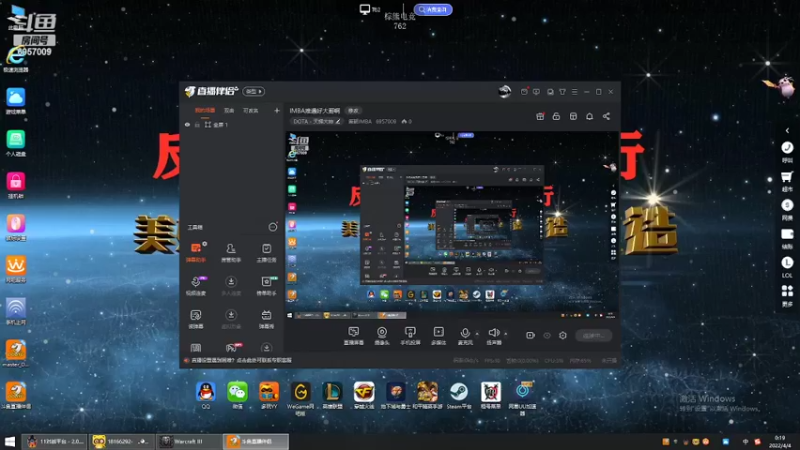This screenshot has height=450, width=800.
Task: Collapse the right sidebar chevron
Action: (787, 131)
